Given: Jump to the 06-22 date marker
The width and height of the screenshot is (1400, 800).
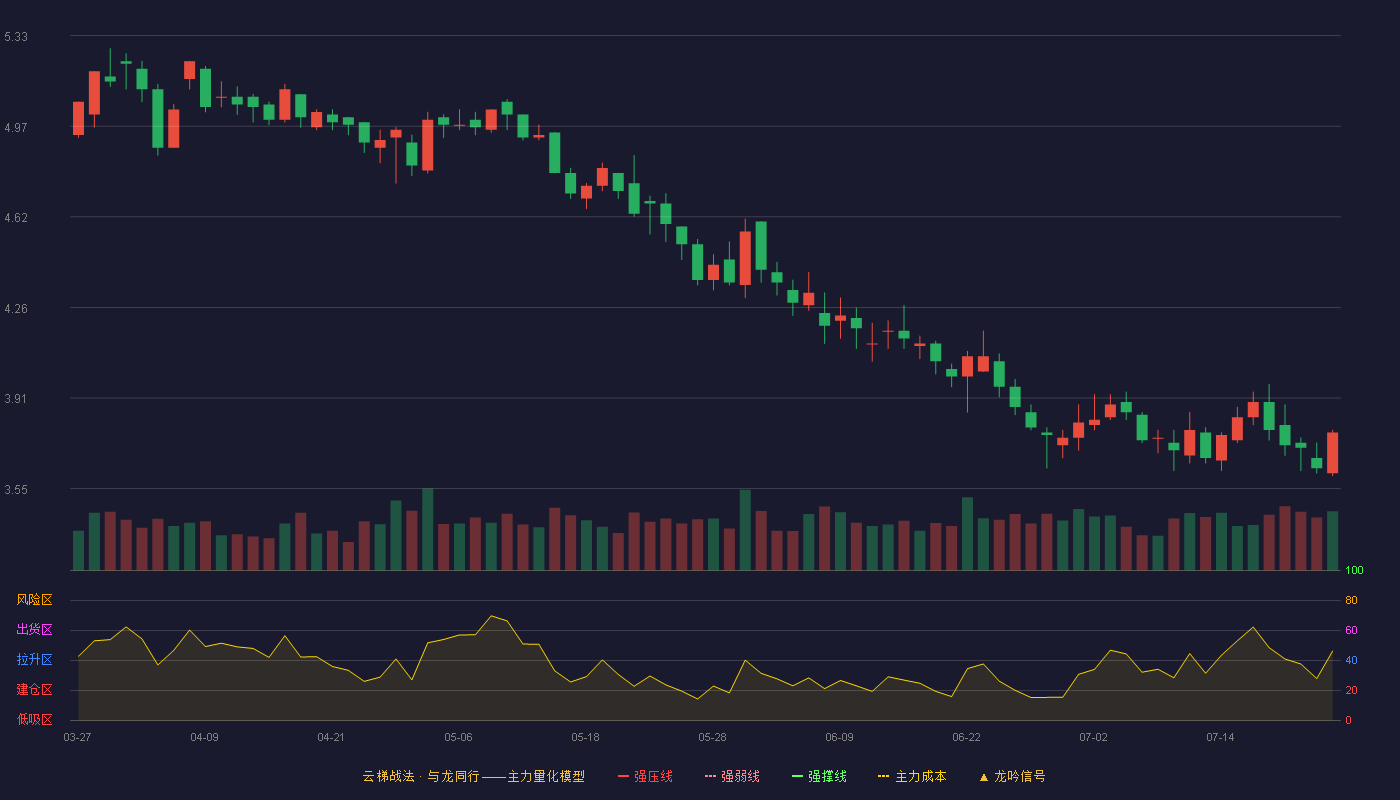Looking at the screenshot, I should pyautogui.click(x=966, y=737).
